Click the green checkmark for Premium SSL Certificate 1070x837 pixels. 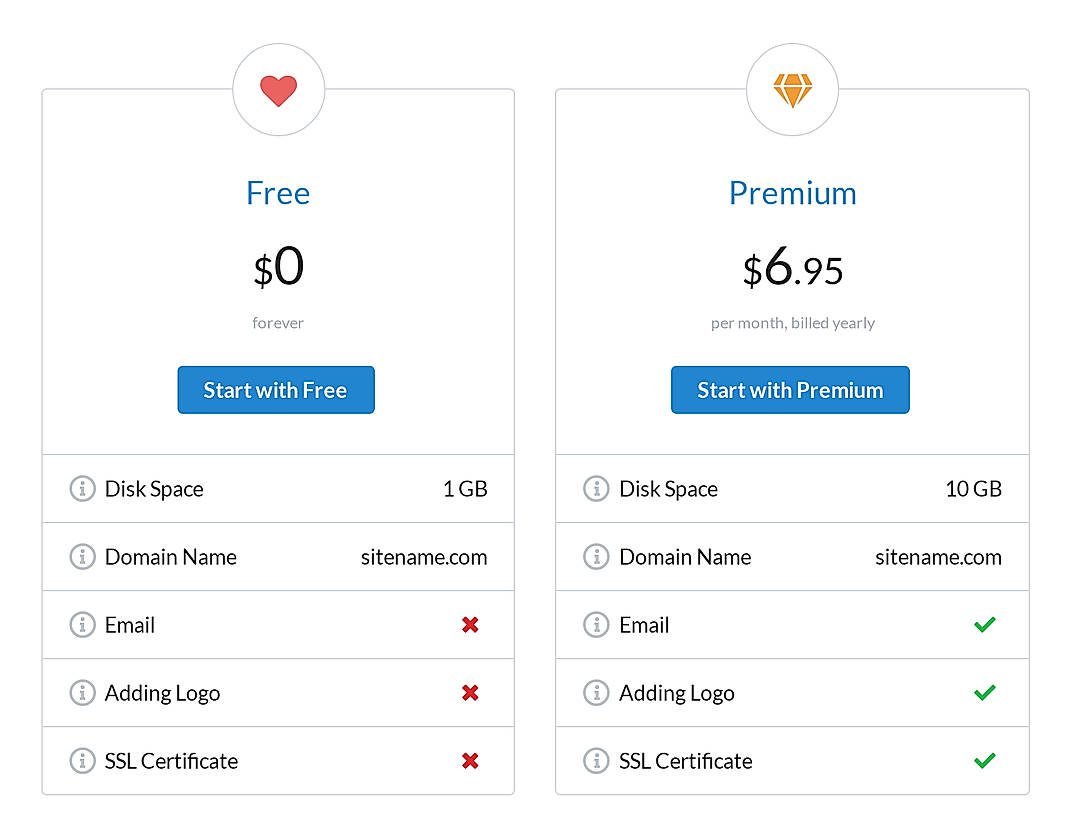coord(984,760)
